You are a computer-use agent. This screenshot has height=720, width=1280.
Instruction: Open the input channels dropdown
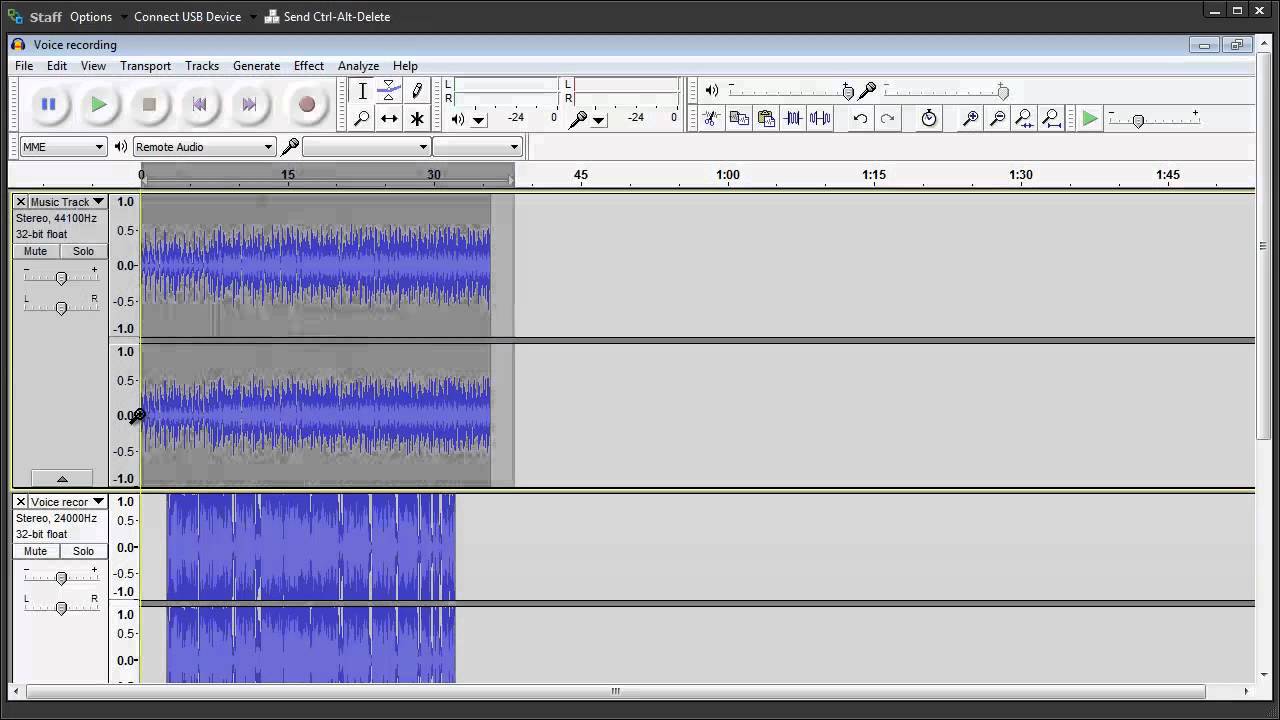[477, 147]
